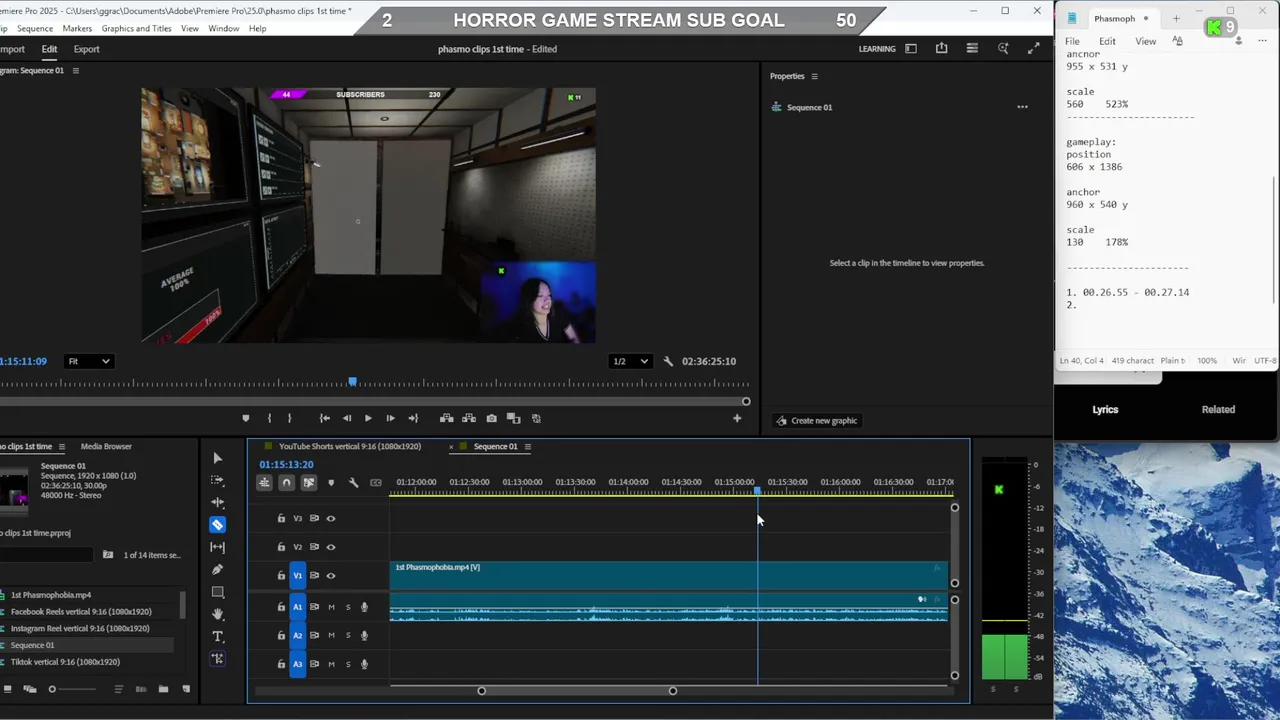This screenshot has height=720, width=1280.
Task: Toggle Snap in the timeline
Action: coord(286,483)
